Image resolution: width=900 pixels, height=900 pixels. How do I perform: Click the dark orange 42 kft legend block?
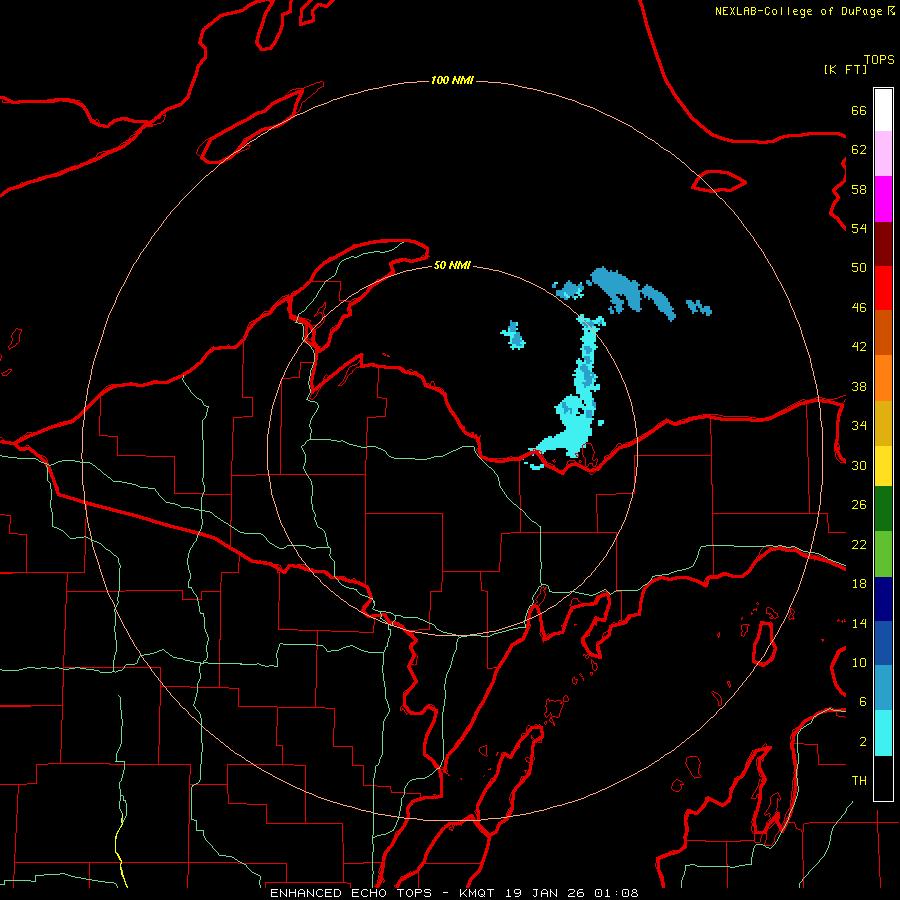[x=883, y=333]
